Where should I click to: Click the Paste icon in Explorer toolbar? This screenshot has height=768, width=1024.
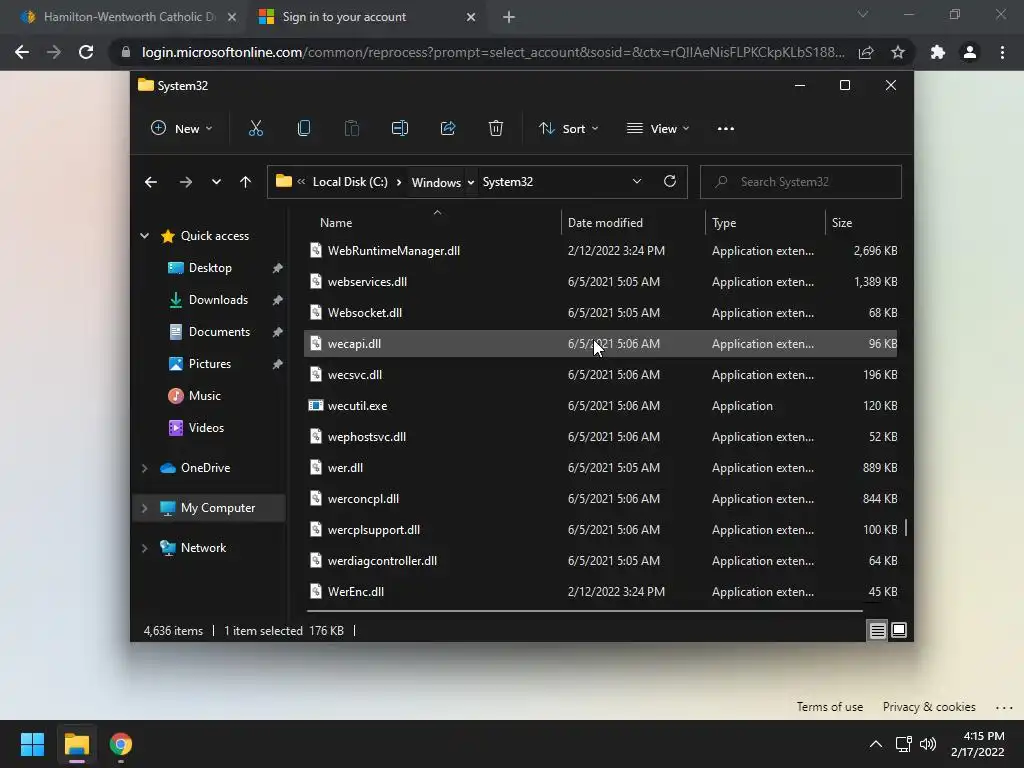(351, 129)
